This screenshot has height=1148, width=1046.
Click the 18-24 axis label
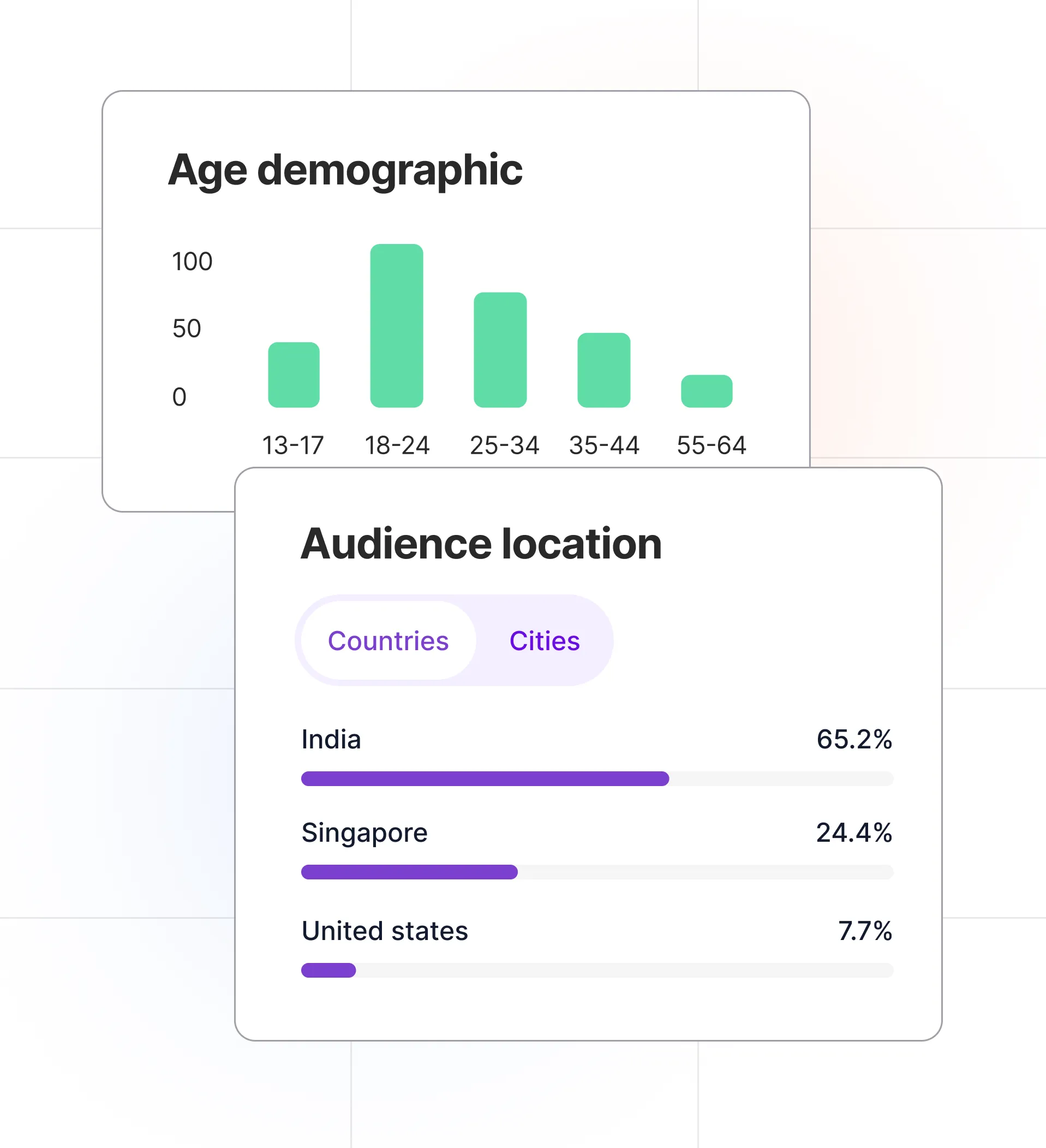click(x=397, y=445)
